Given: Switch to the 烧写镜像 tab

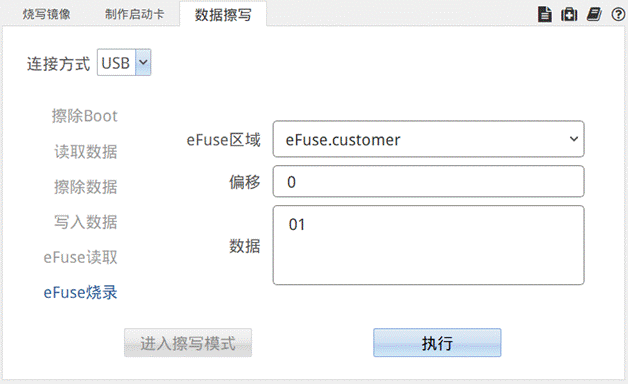Looking at the screenshot, I should tap(46, 14).
